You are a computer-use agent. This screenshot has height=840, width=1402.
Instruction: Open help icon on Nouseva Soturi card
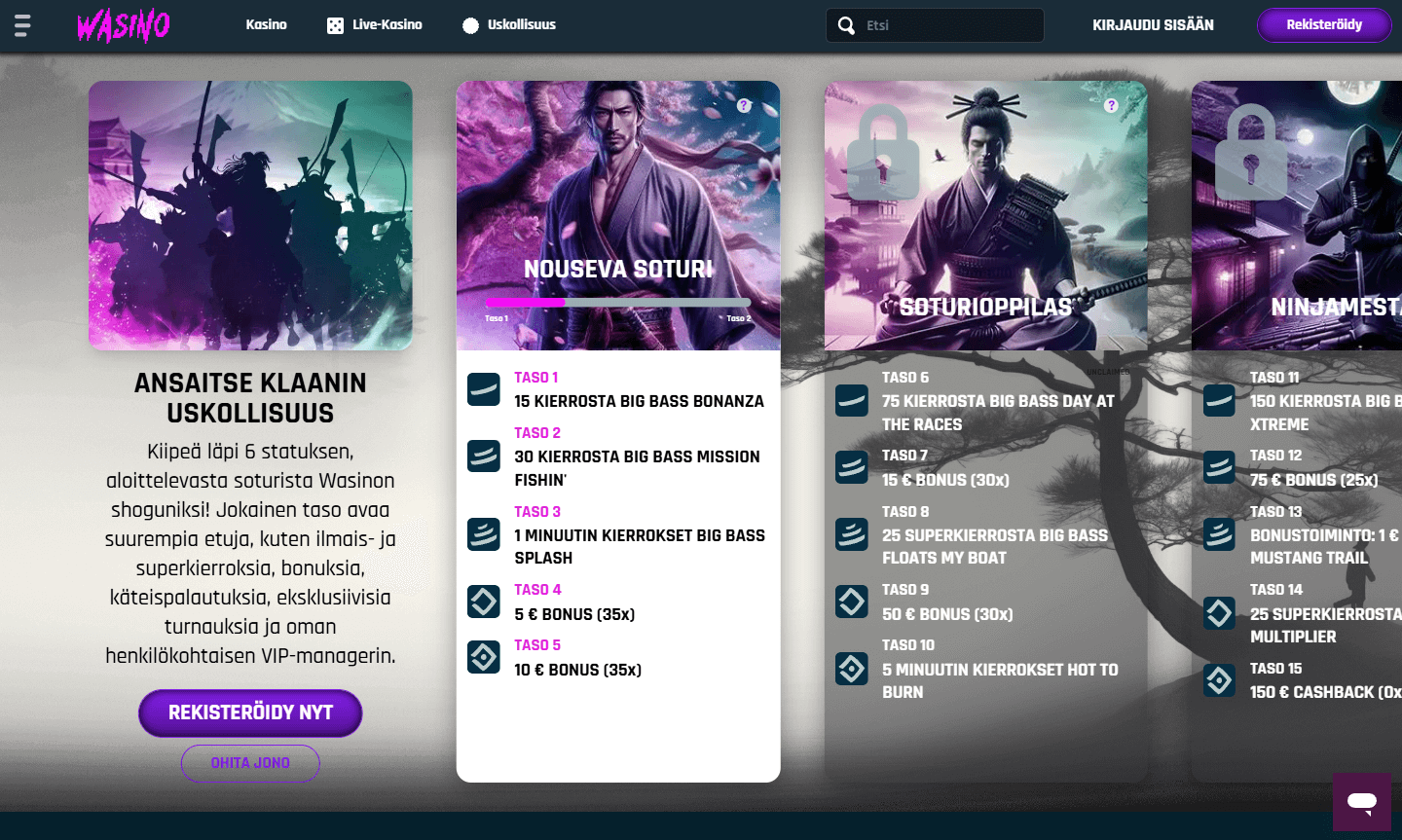(x=744, y=105)
